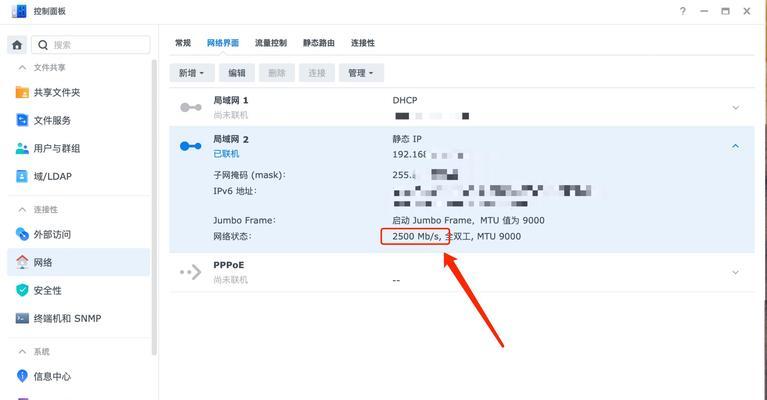Screen dimensions: 767x400
Task: Open the Control Panel home icon
Action: point(17,45)
